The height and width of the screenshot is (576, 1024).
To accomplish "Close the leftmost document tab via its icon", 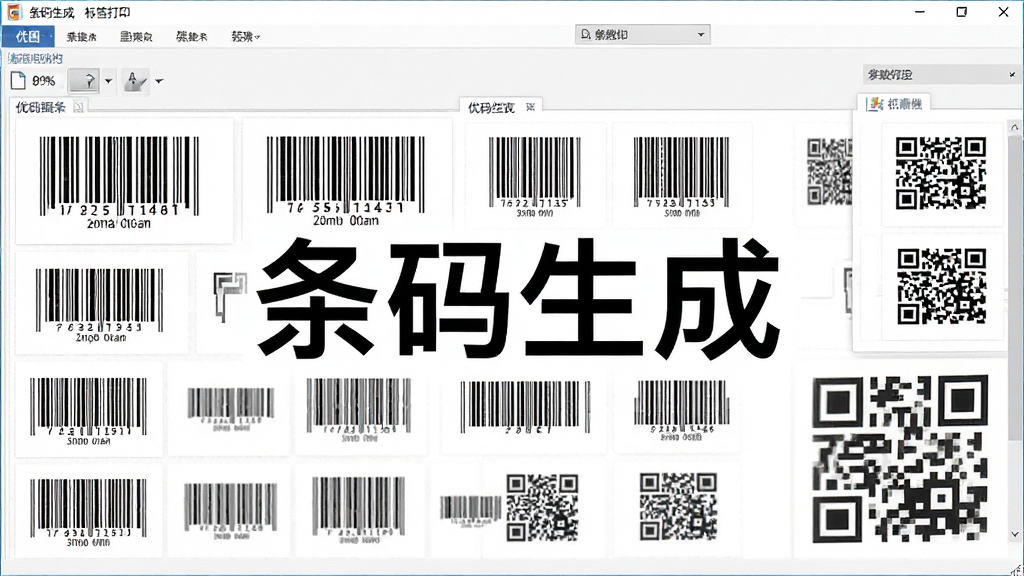I will tap(78, 108).
